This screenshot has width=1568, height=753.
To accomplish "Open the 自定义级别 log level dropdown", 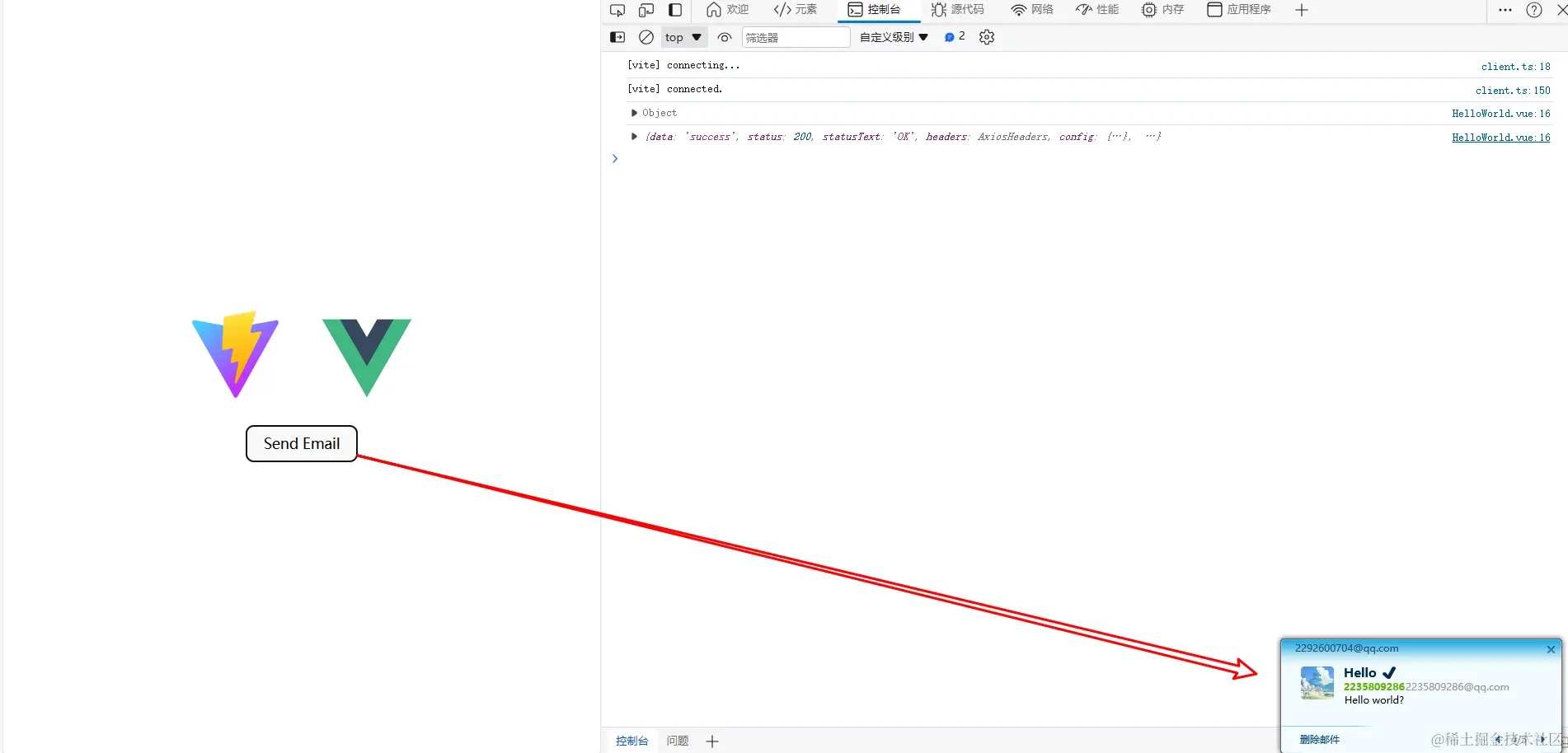I will click(894, 37).
